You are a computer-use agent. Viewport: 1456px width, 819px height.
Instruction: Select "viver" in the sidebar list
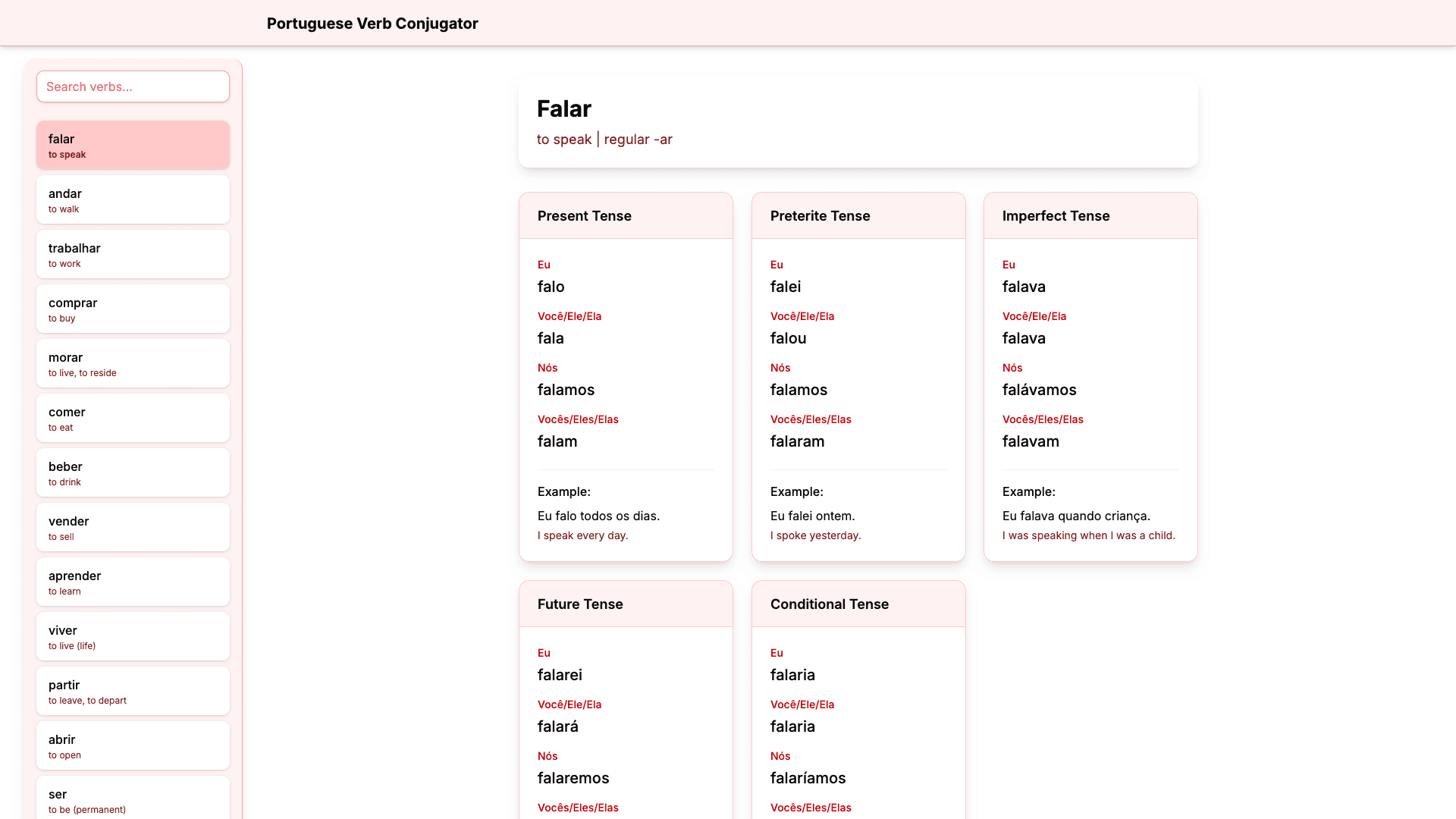tap(133, 636)
